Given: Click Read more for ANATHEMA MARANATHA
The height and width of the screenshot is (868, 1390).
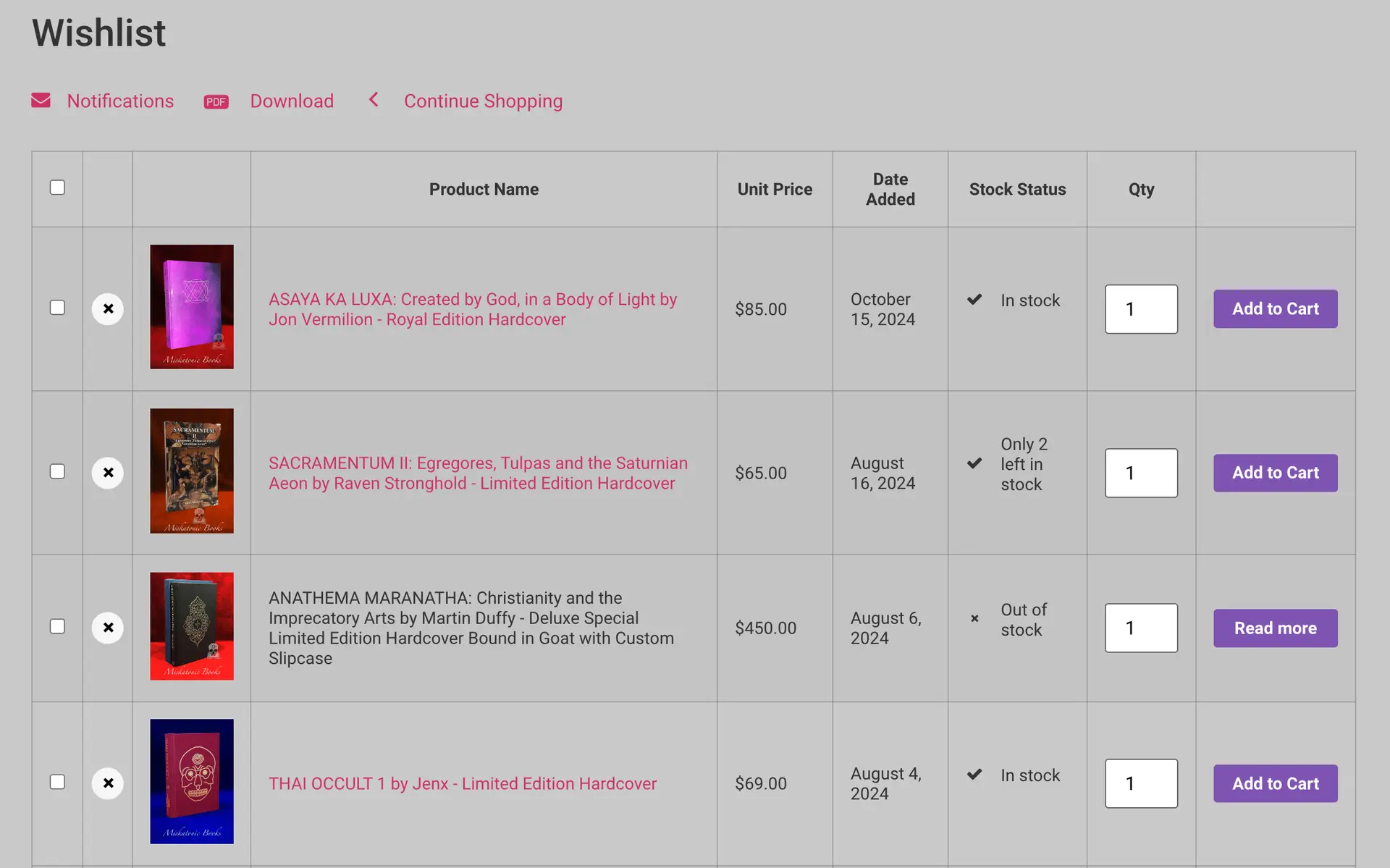Looking at the screenshot, I should pyautogui.click(x=1276, y=628).
